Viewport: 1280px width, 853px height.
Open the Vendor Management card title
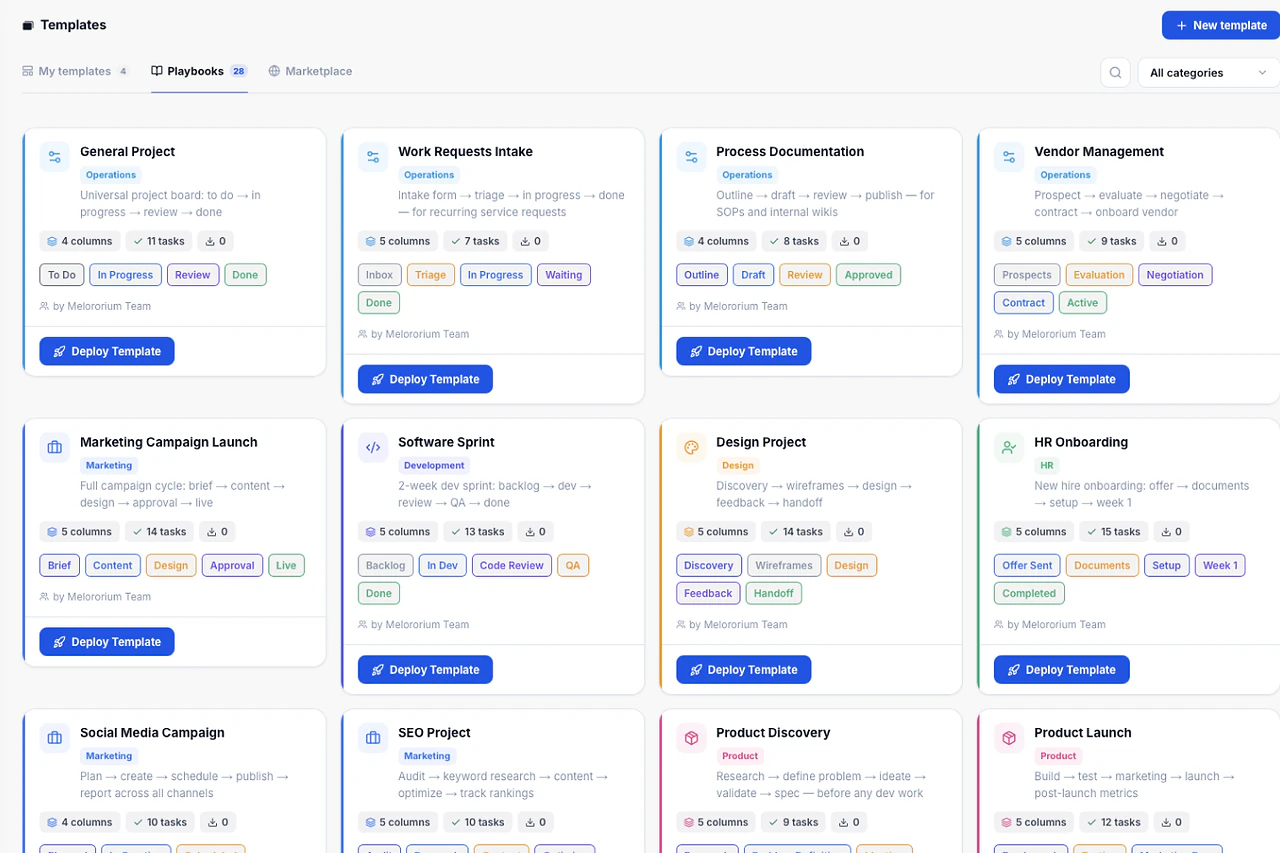(x=1099, y=152)
